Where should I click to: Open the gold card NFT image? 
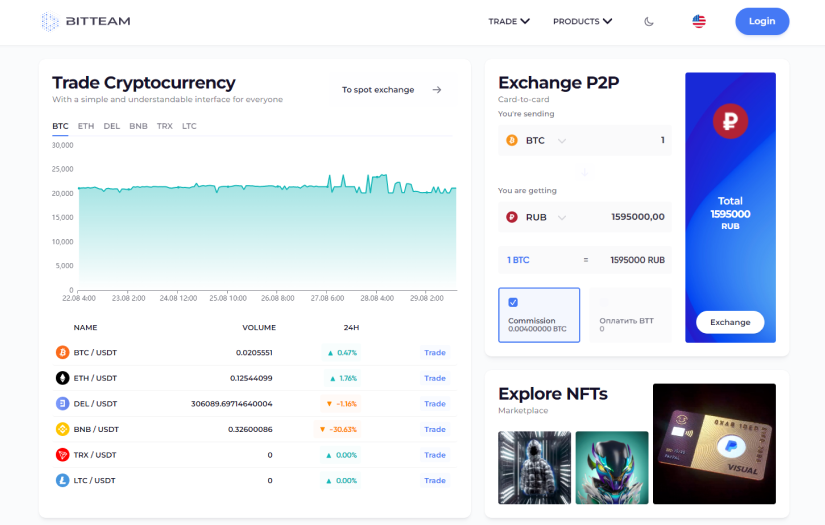[715, 443]
